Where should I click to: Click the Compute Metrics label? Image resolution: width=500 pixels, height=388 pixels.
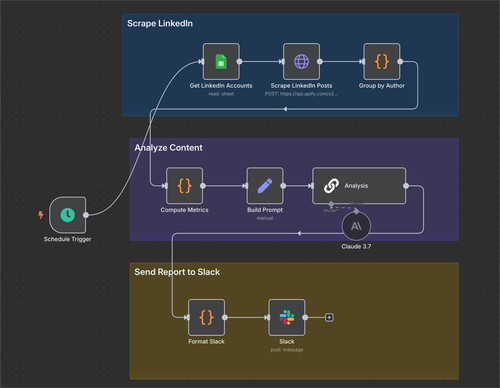coord(184,210)
